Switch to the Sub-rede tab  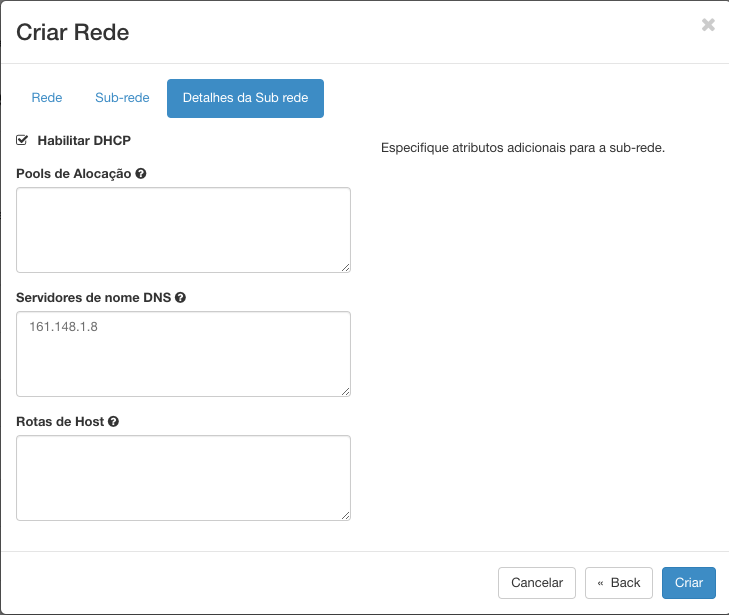click(x=122, y=98)
